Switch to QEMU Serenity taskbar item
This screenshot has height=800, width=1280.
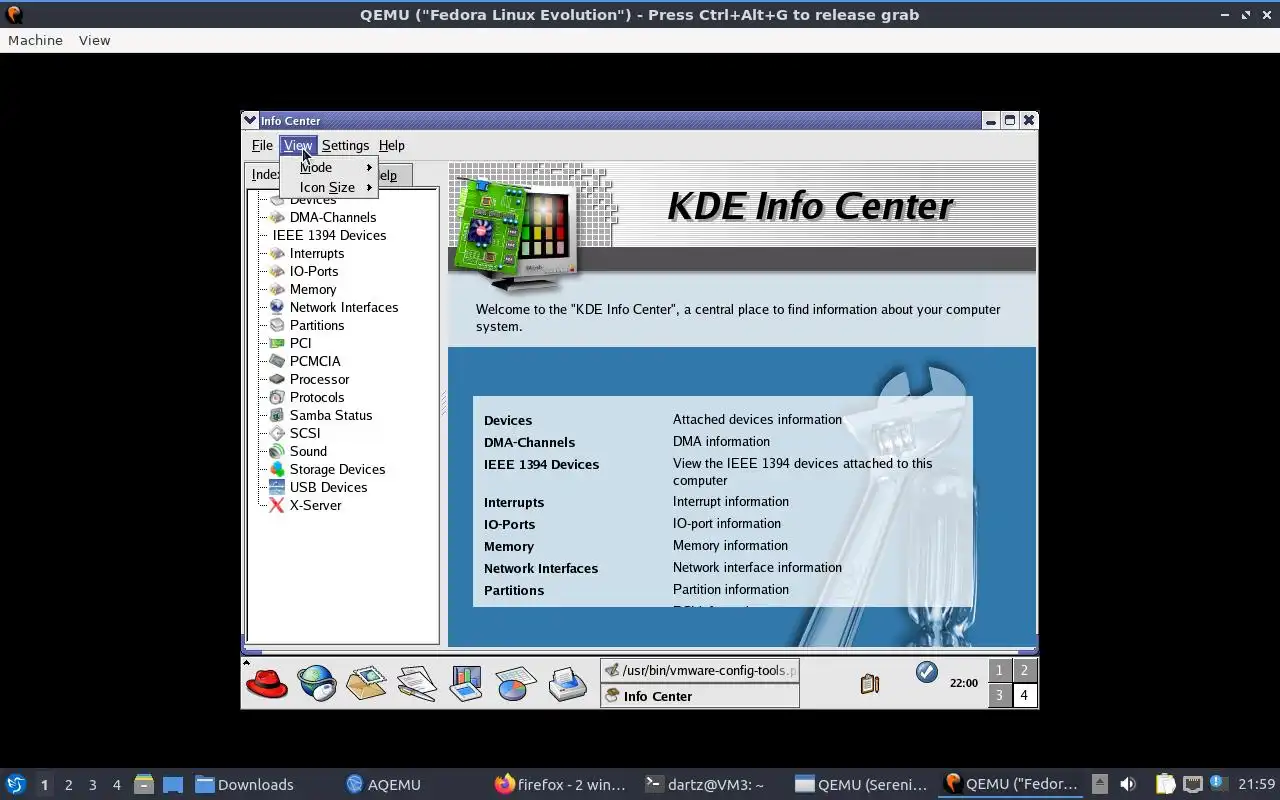(860, 784)
